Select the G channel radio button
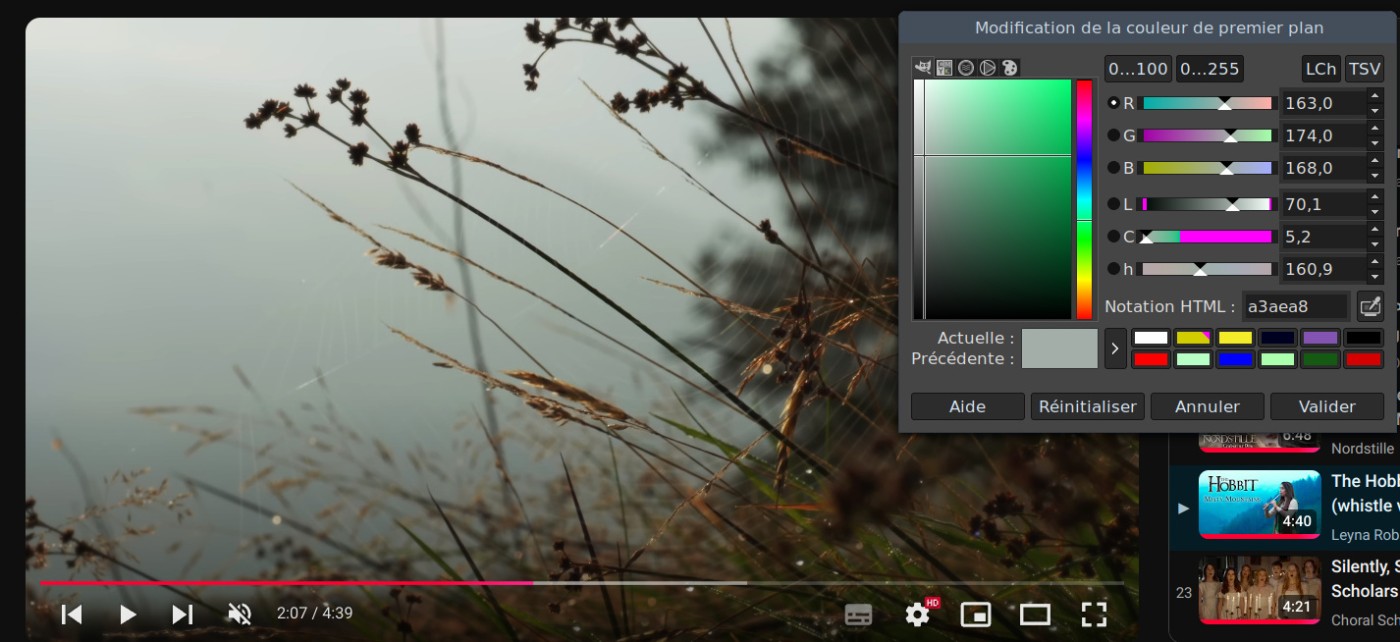Image resolution: width=1400 pixels, height=642 pixels. coord(1114,135)
